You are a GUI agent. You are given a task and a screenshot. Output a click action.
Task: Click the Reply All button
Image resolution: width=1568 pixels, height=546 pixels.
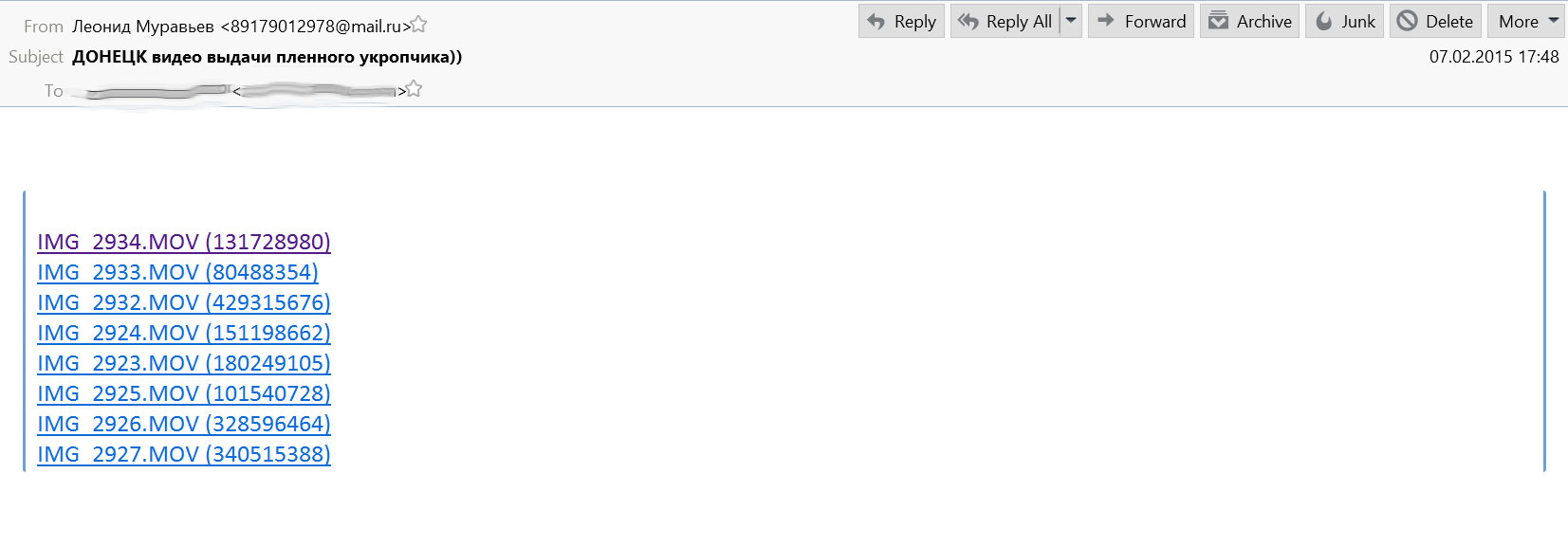pyautogui.click(x=1005, y=22)
